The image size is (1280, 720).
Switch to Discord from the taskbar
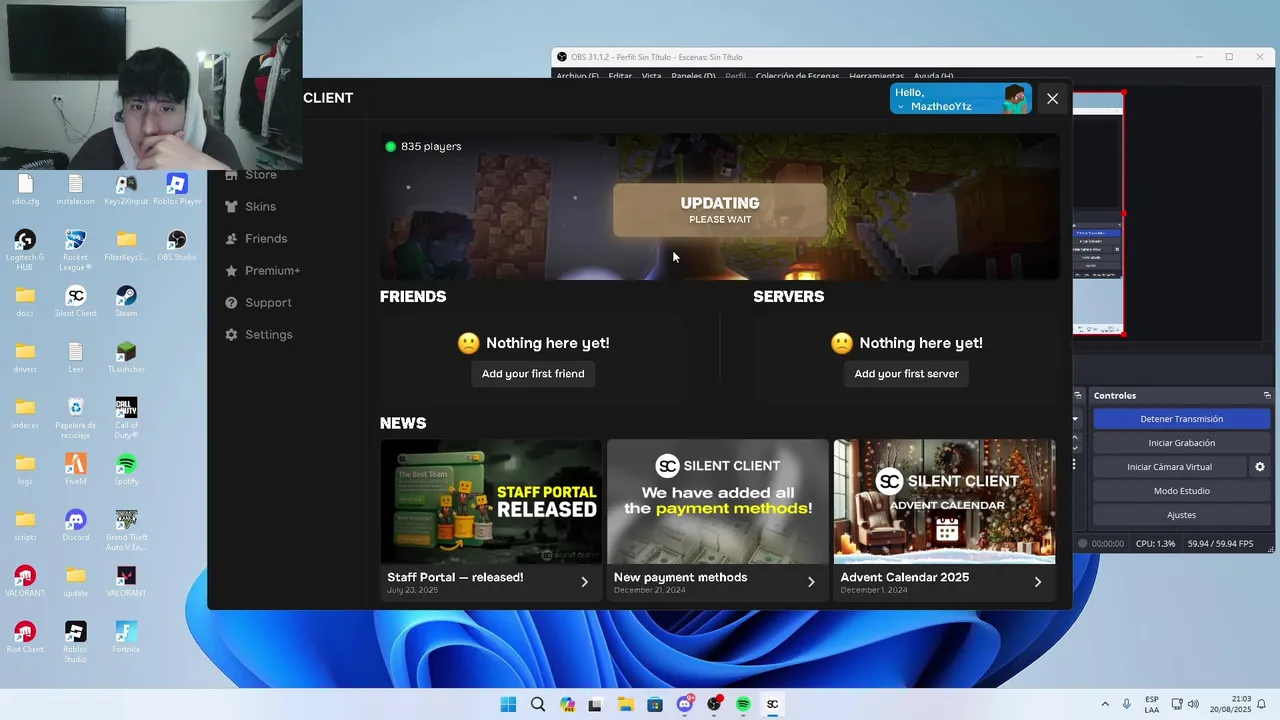[x=685, y=704]
